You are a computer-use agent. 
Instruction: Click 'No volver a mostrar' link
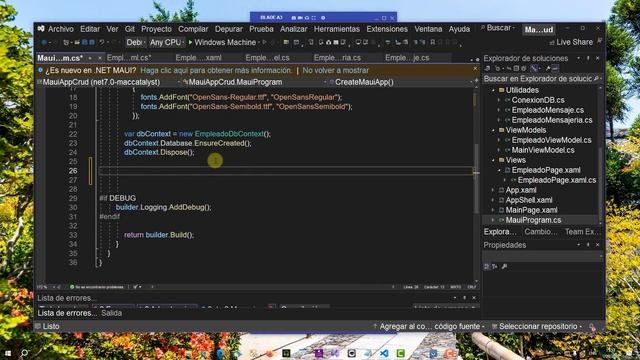[x=336, y=70]
